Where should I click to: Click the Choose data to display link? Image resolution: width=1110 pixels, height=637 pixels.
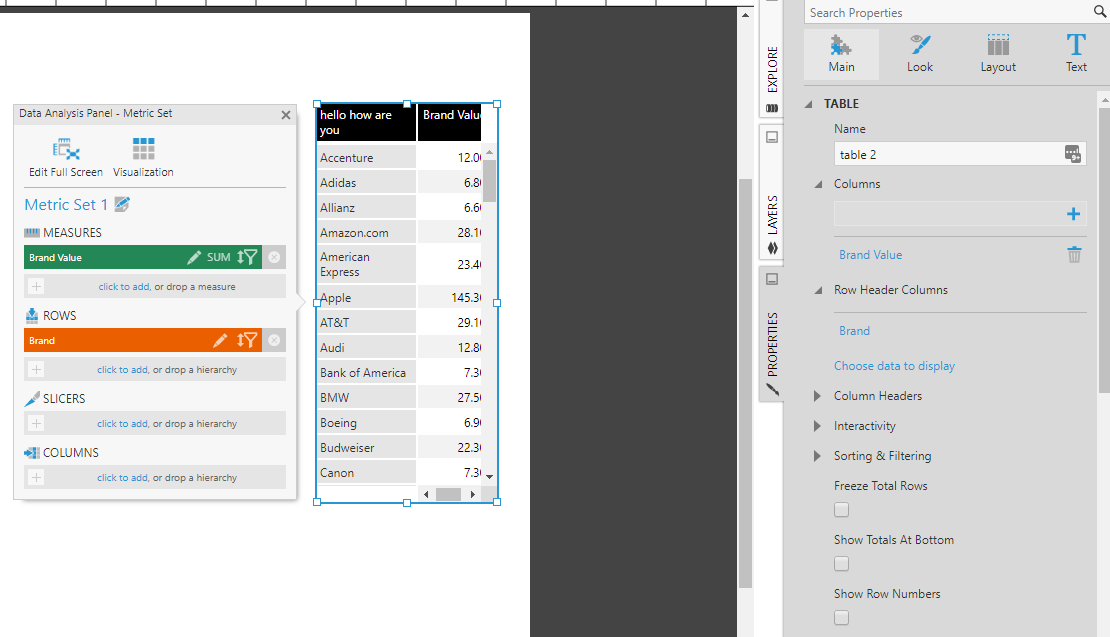tap(894, 366)
